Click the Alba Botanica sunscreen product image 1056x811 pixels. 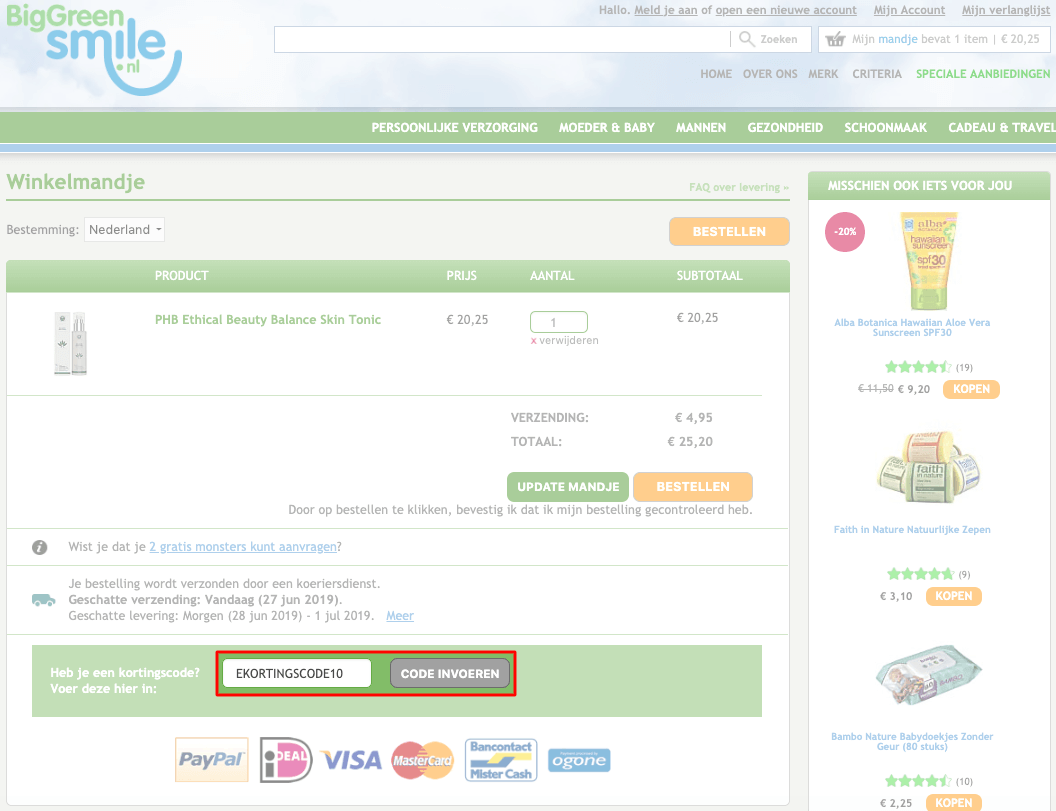(x=929, y=261)
